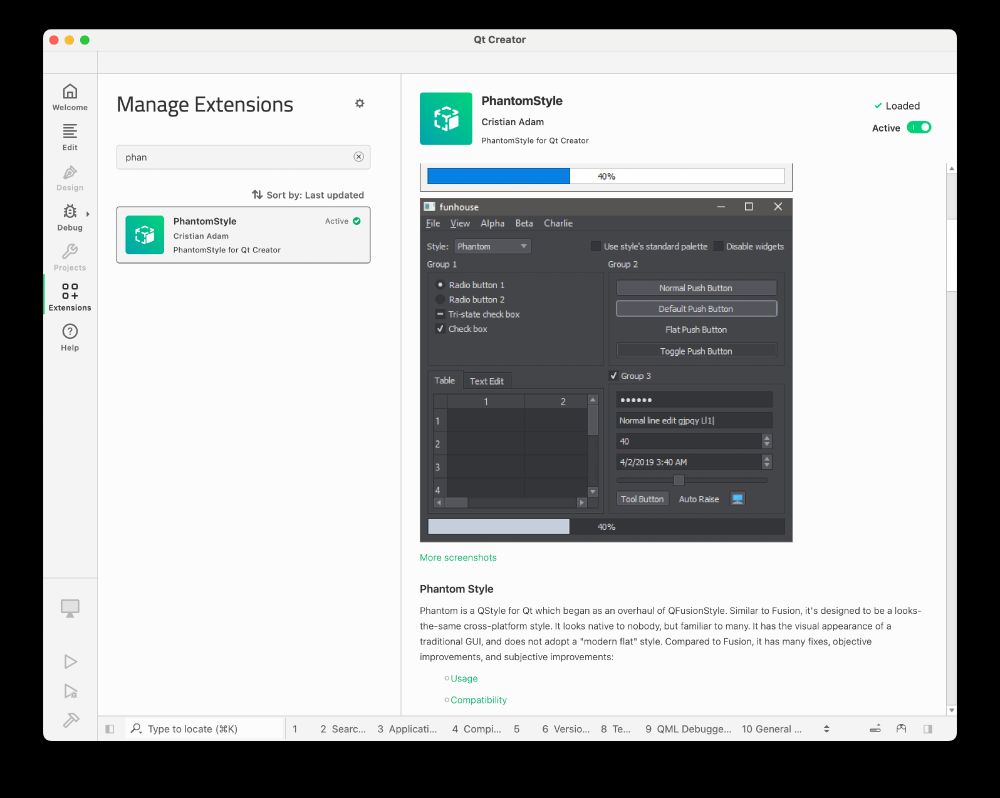Screen dimensions: 1000x798
Task: Toggle the Active switch for PhantomStyle
Action: [x=919, y=128]
